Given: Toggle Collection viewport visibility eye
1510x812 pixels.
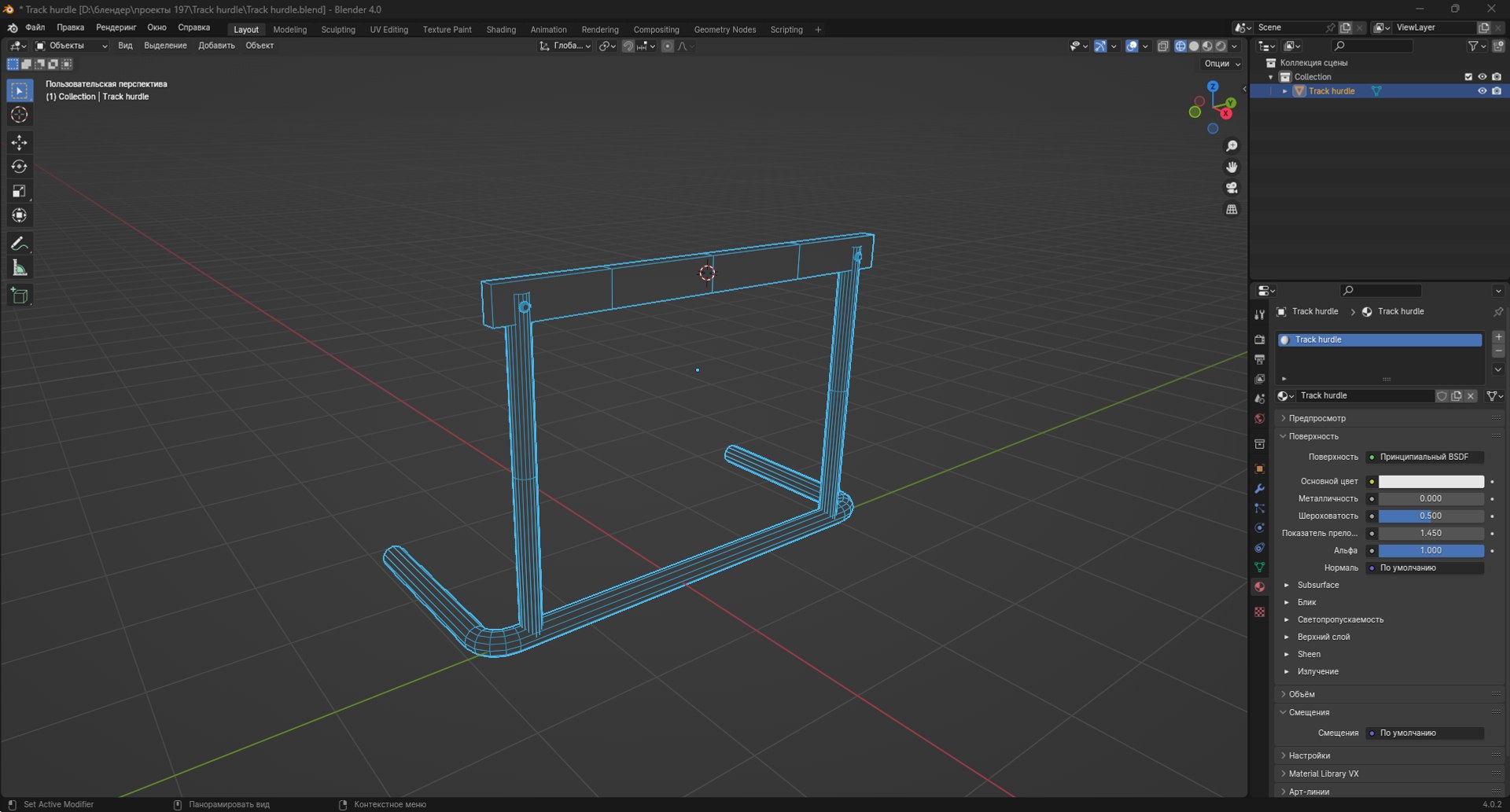Looking at the screenshot, I should click(x=1482, y=77).
